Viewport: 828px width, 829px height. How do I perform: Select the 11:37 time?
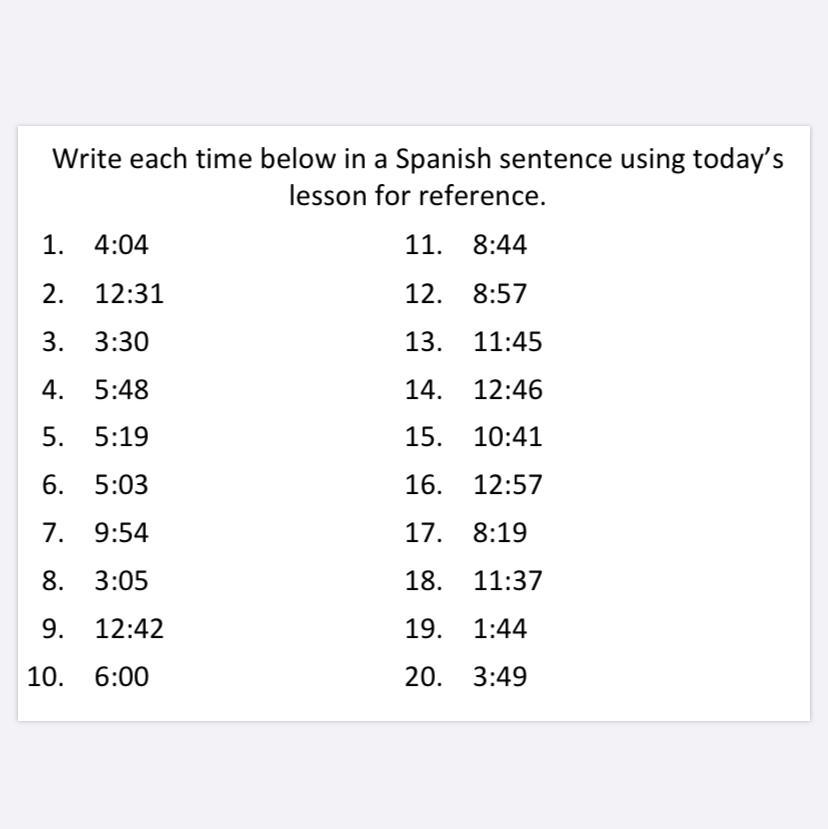[508, 581]
